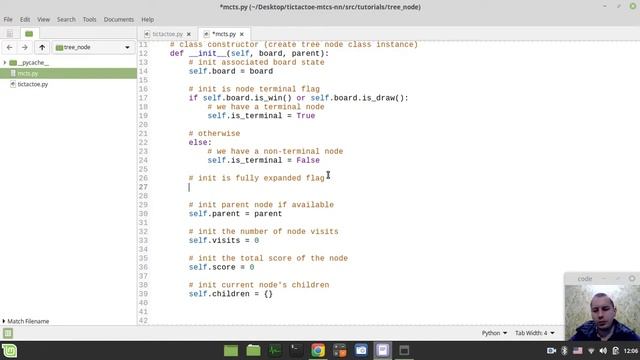Viewport: 640px width, 360px height.
Task: Open keyboard layout US flag indicator
Action: pos(578,351)
